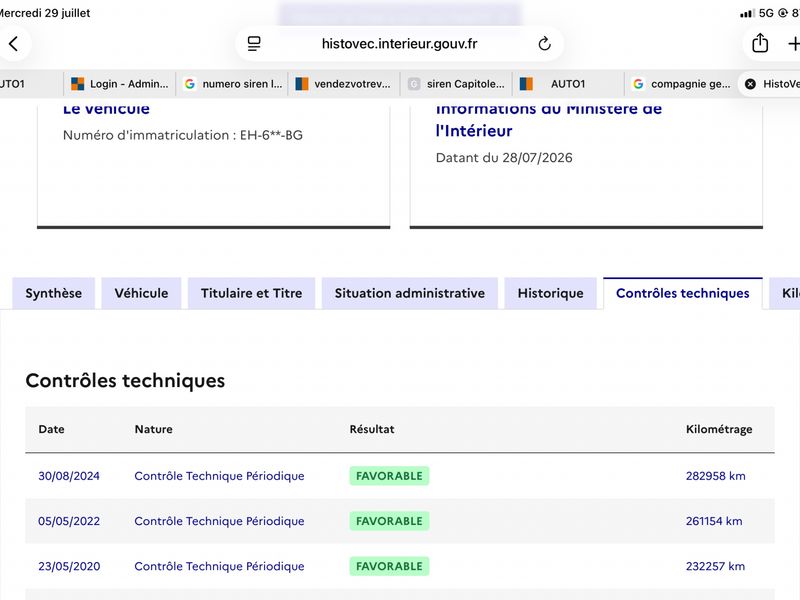This screenshot has width=800, height=600.
Task: Switch to vendezvotrev... browser tab
Action: [343, 84]
